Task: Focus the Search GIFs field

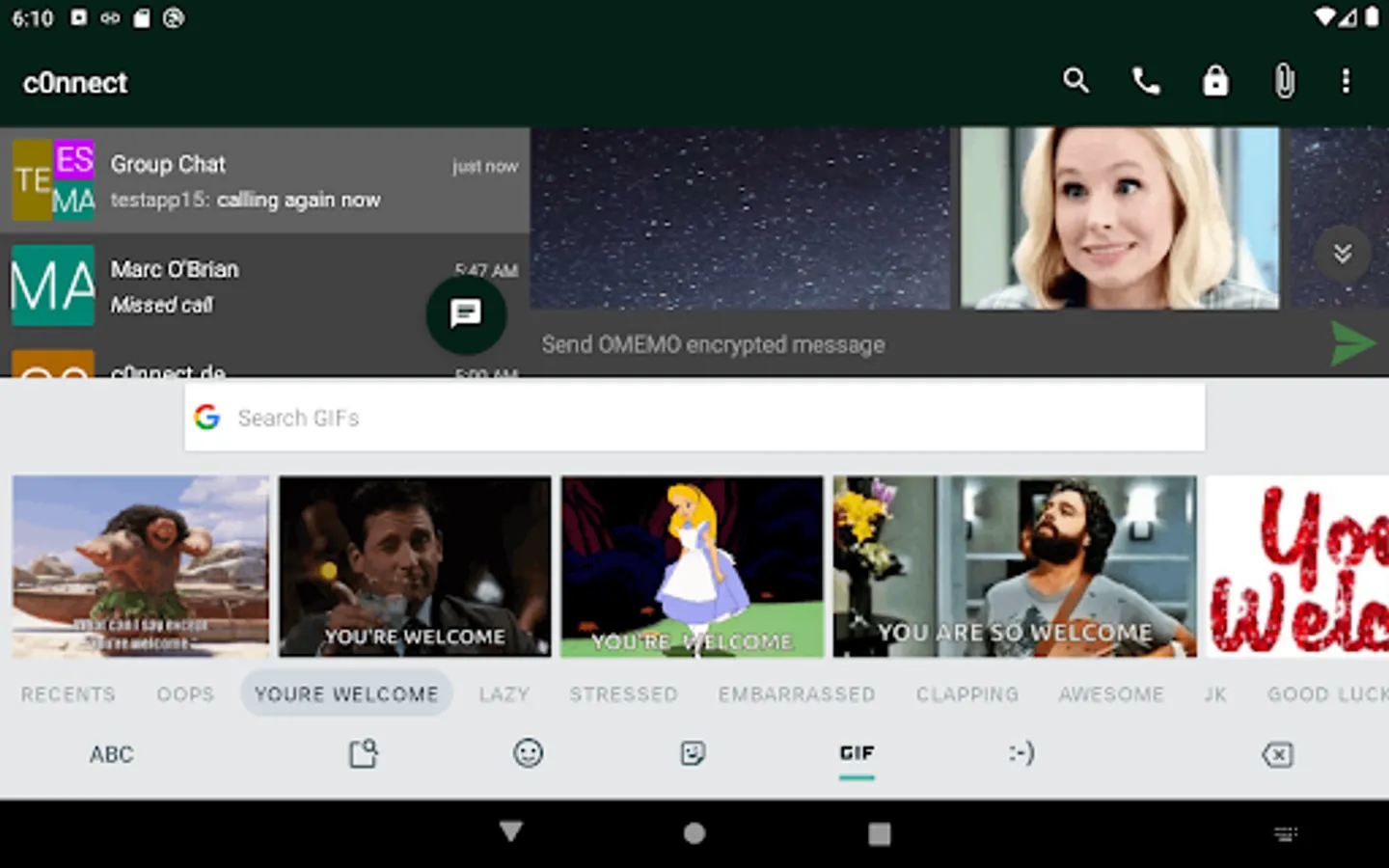Action: click(x=694, y=418)
